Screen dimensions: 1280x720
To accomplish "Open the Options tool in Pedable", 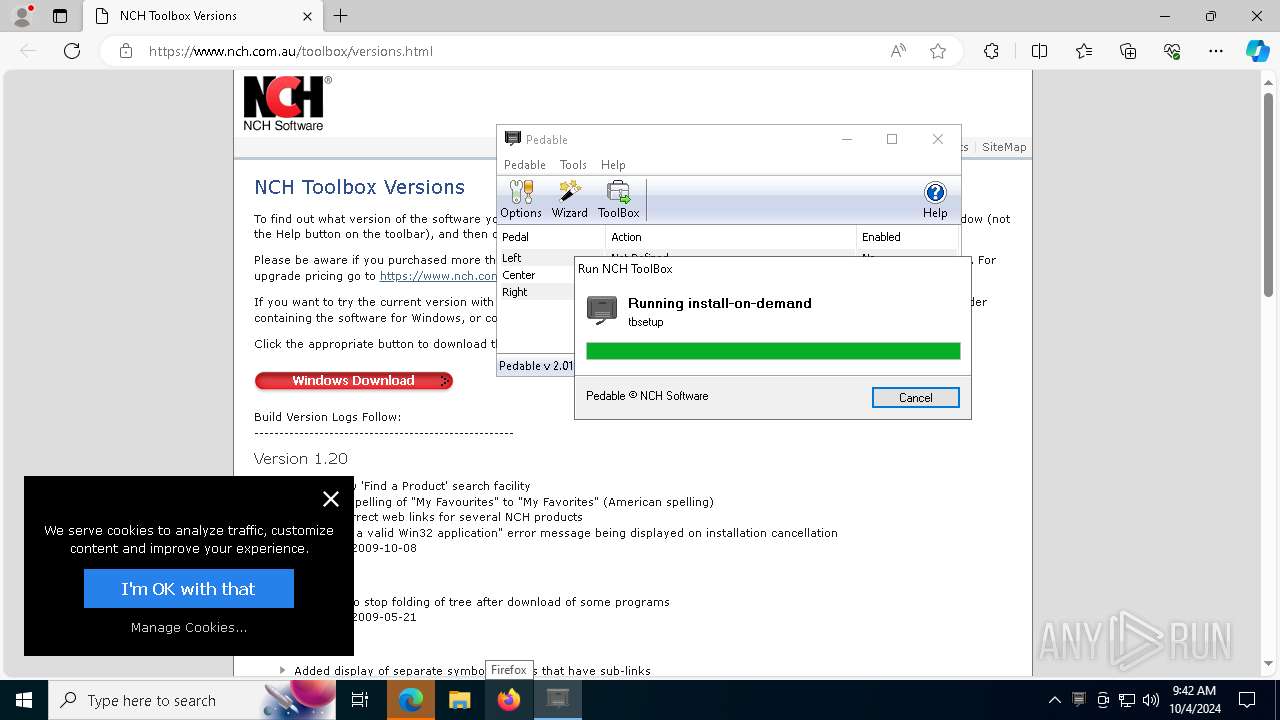I will point(521,199).
